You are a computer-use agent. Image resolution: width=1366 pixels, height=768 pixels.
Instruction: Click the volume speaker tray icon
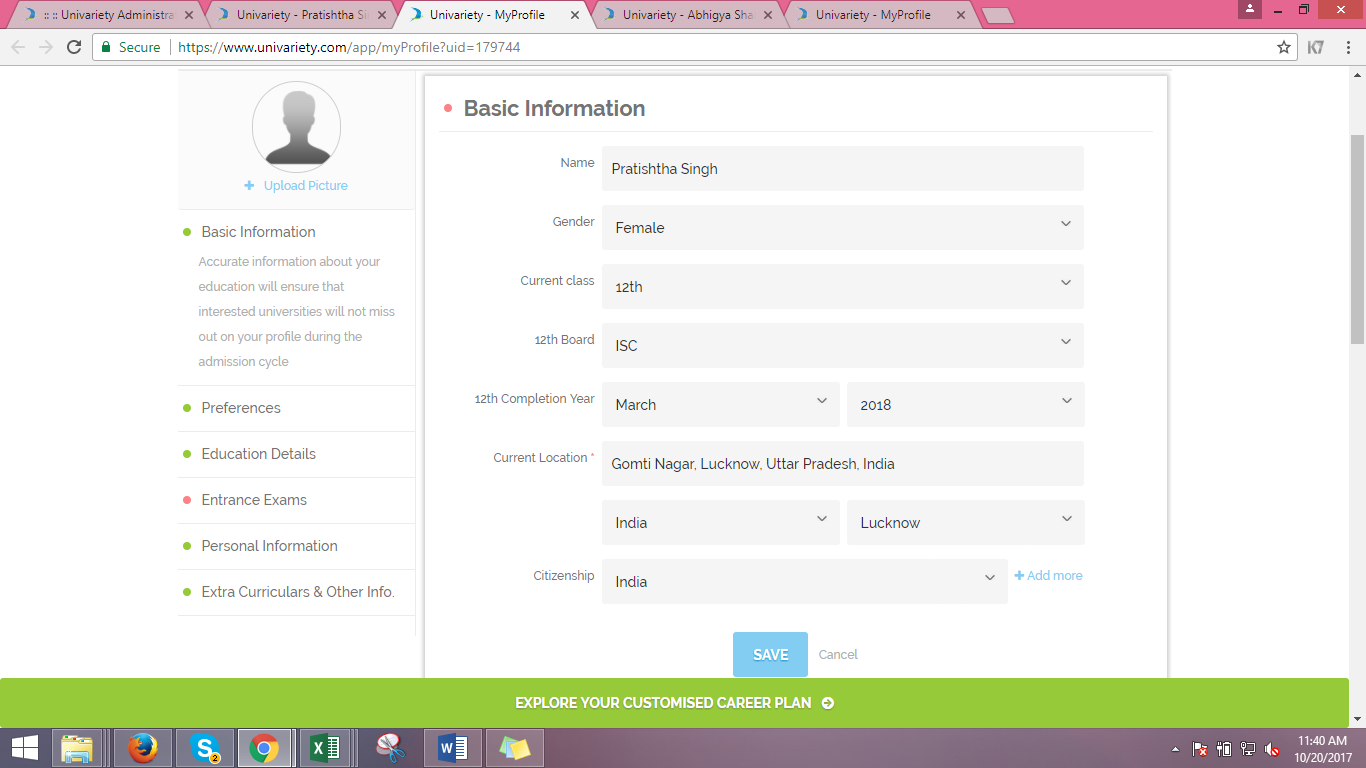tap(1272, 749)
